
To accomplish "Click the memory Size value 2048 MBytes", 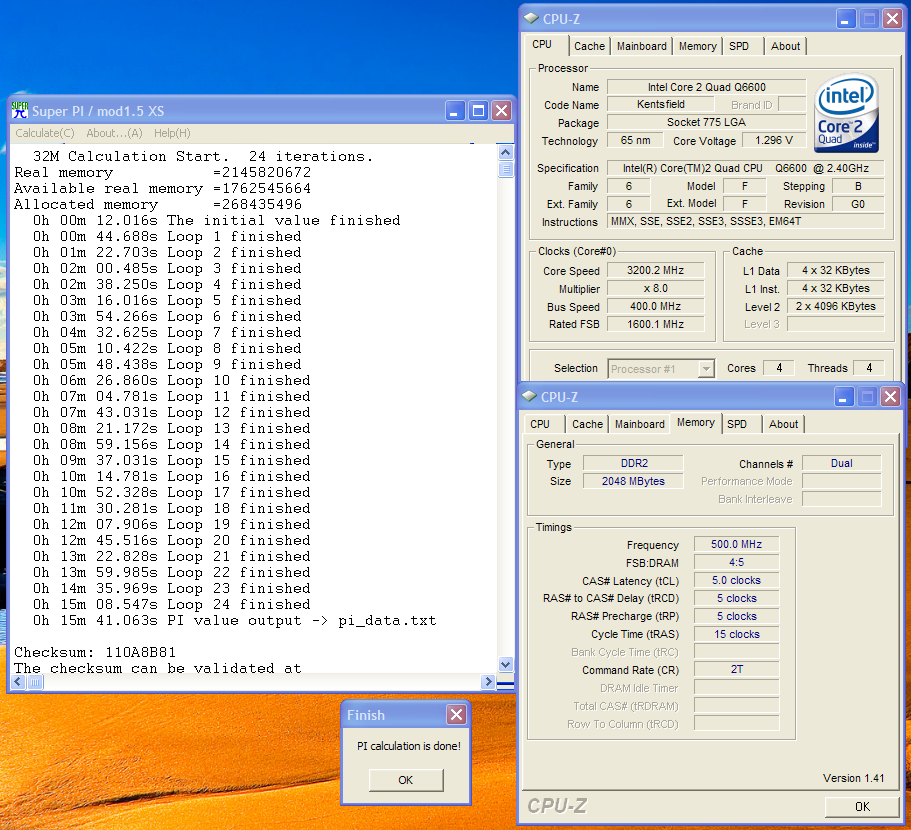I will point(634,482).
